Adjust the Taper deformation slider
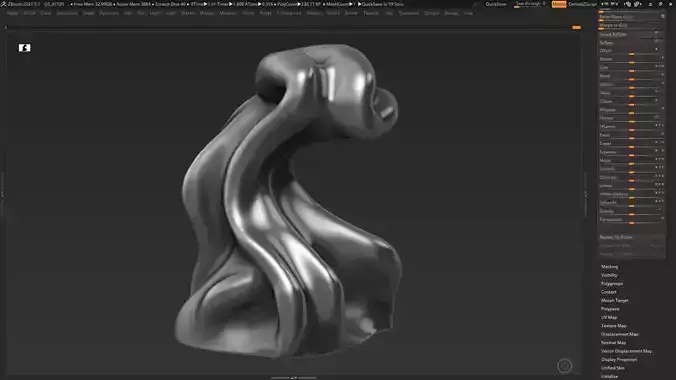Viewport: 676px width, 380px height. (x=632, y=144)
